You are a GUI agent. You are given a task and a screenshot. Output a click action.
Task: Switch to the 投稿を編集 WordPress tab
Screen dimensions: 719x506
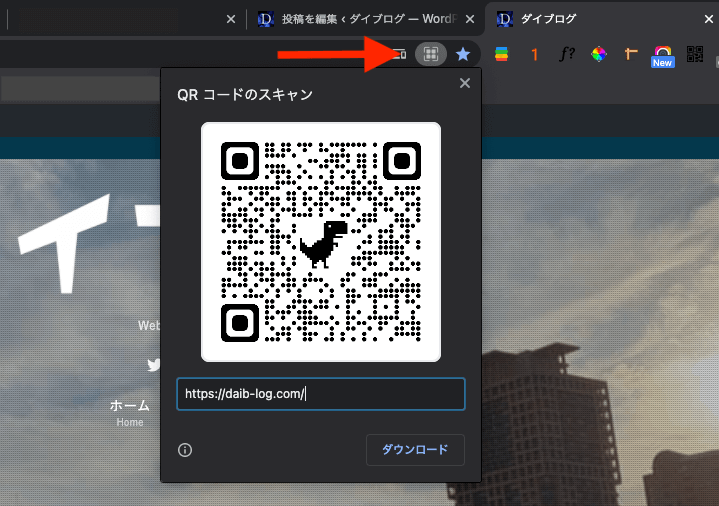[365, 19]
